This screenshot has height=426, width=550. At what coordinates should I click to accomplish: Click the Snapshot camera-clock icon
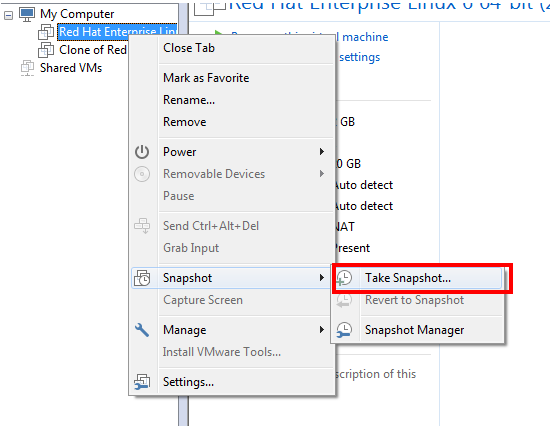click(142, 278)
